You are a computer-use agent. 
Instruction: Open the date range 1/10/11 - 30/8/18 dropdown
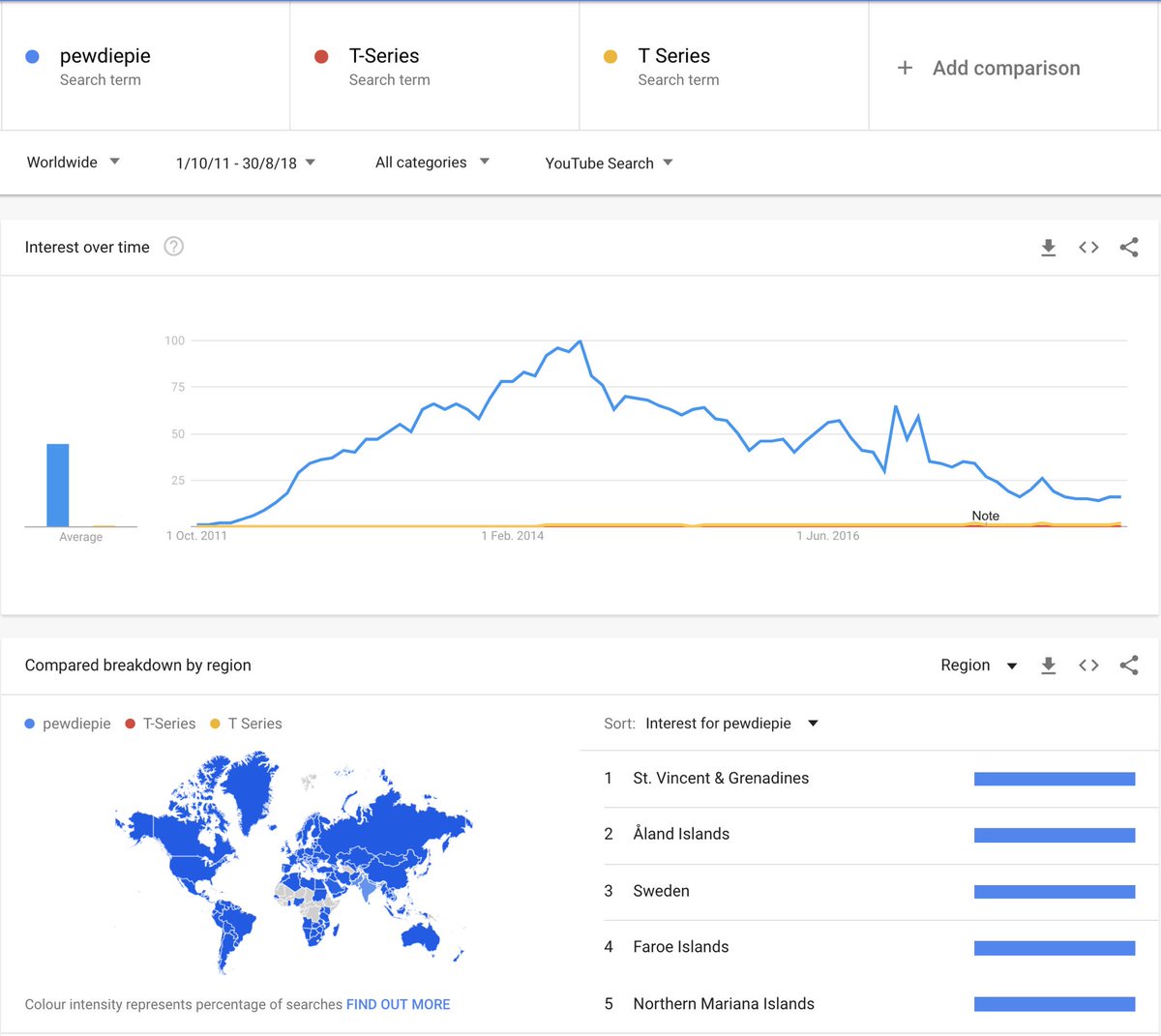(246, 163)
